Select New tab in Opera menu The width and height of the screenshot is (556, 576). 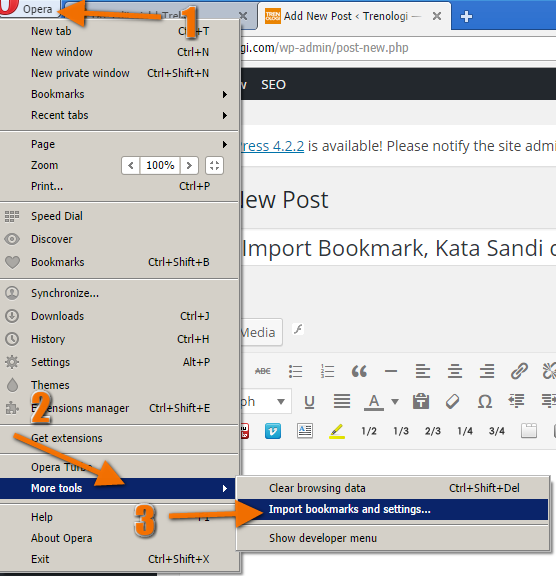[x=119, y=31]
